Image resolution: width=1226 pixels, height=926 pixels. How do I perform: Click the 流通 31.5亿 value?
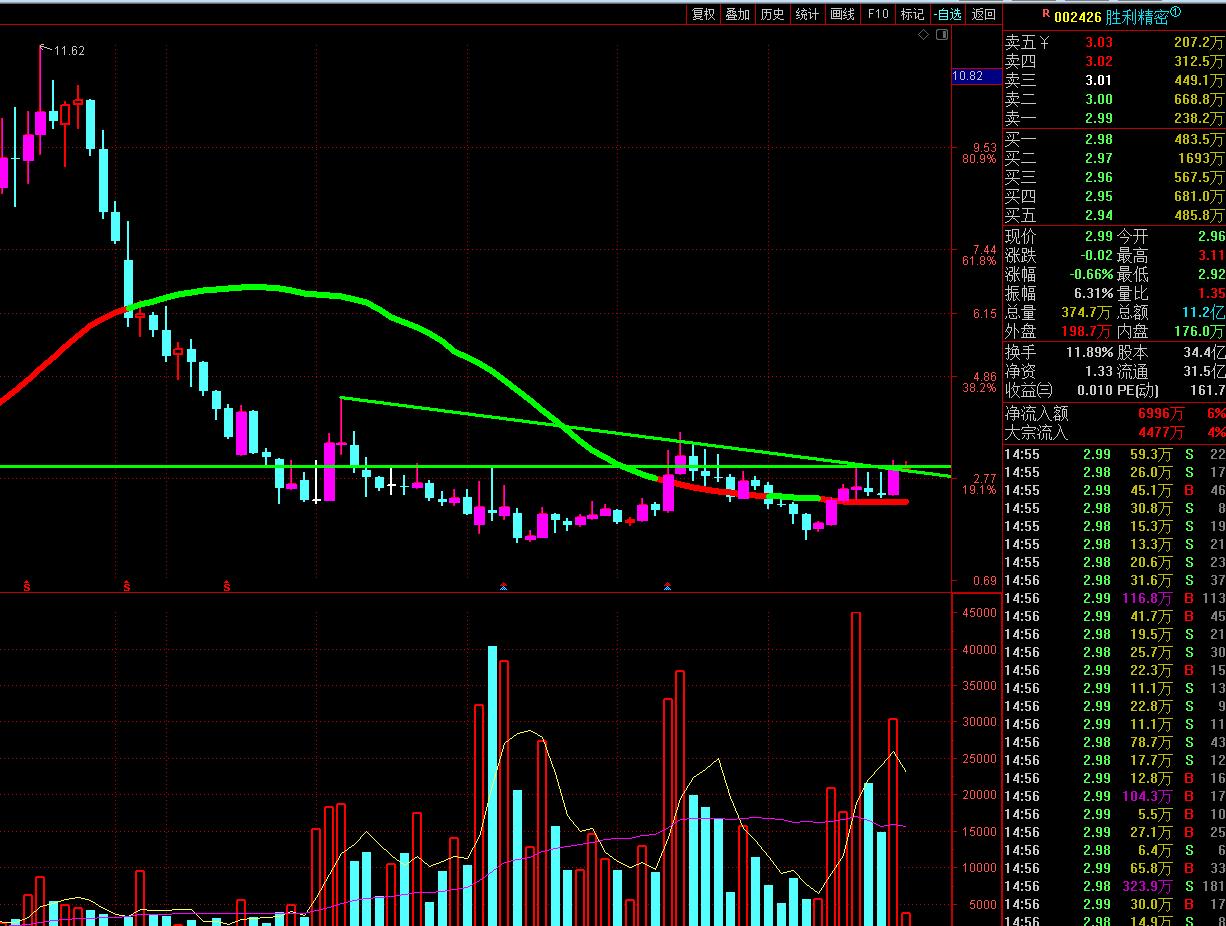pos(1205,371)
